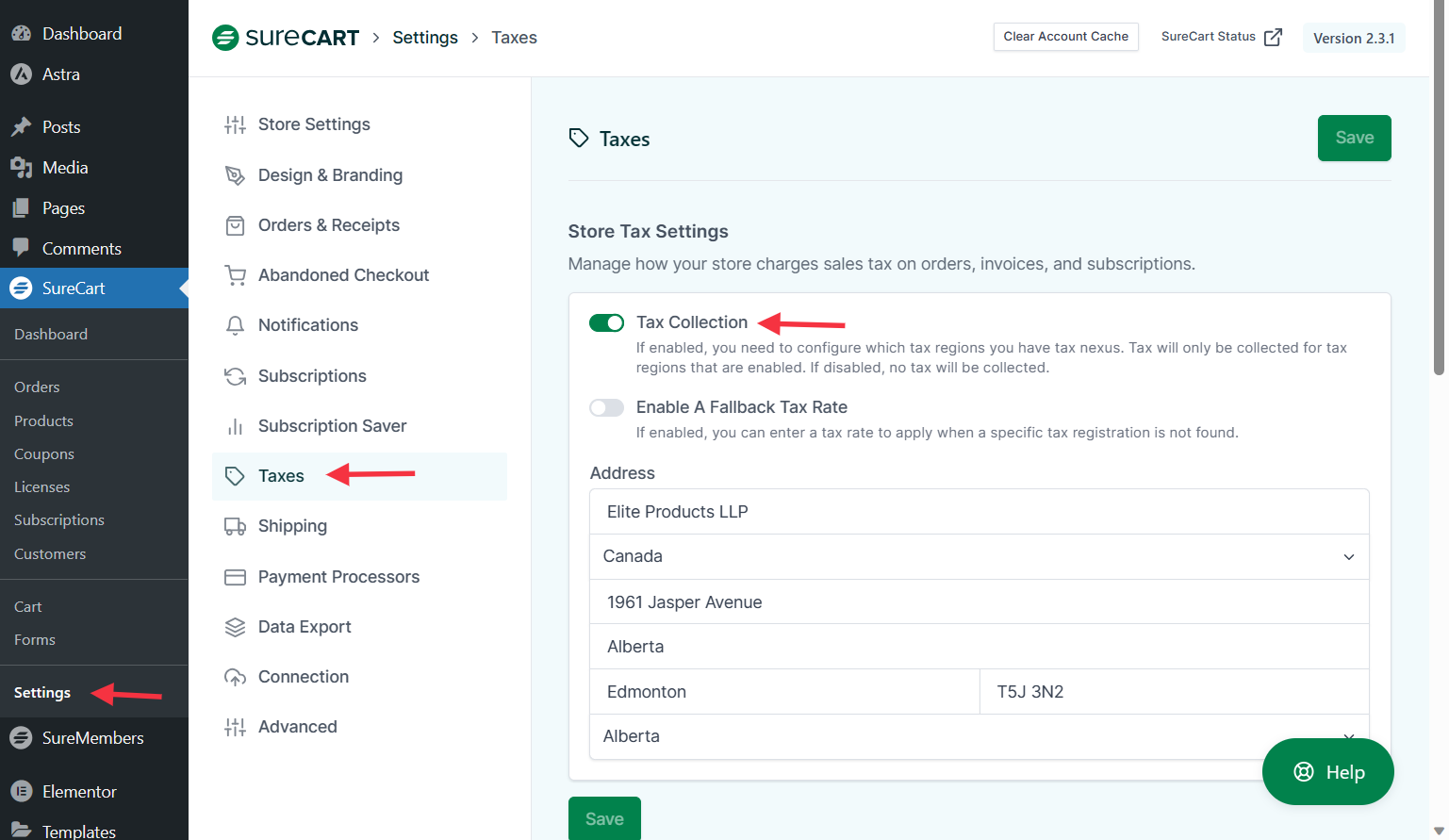The height and width of the screenshot is (840, 1449).
Task: Click the Notifications bell icon
Action: tap(235, 325)
